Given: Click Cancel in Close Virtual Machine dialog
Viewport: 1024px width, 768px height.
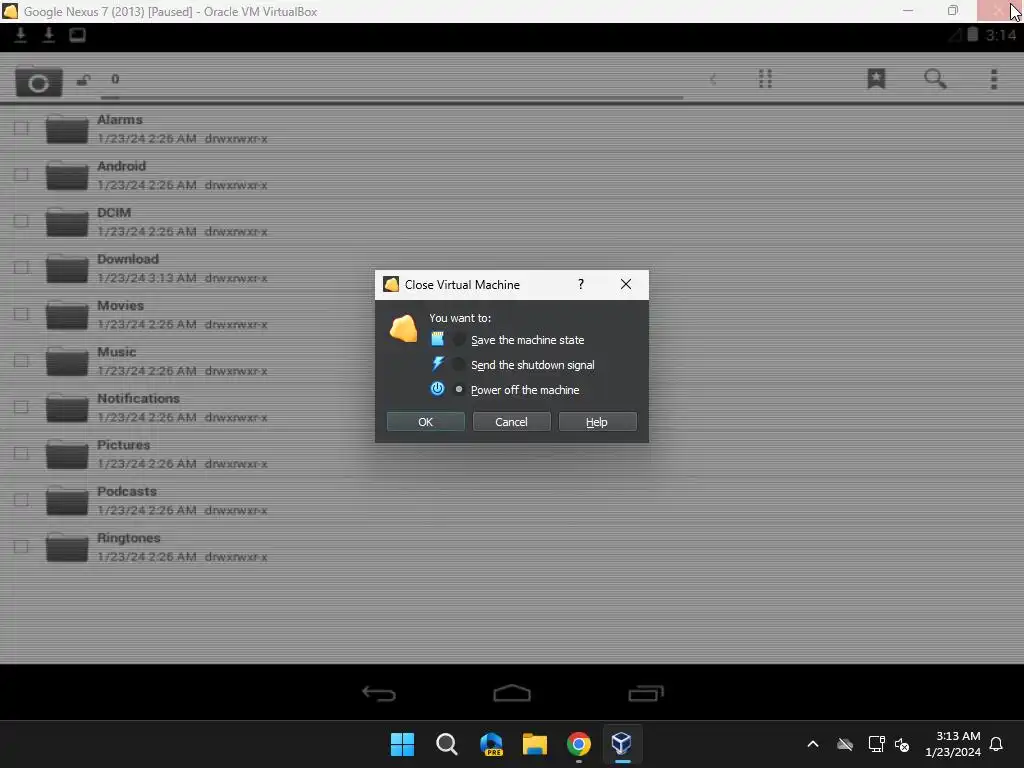Looking at the screenshot, I should tap(511, 422).
